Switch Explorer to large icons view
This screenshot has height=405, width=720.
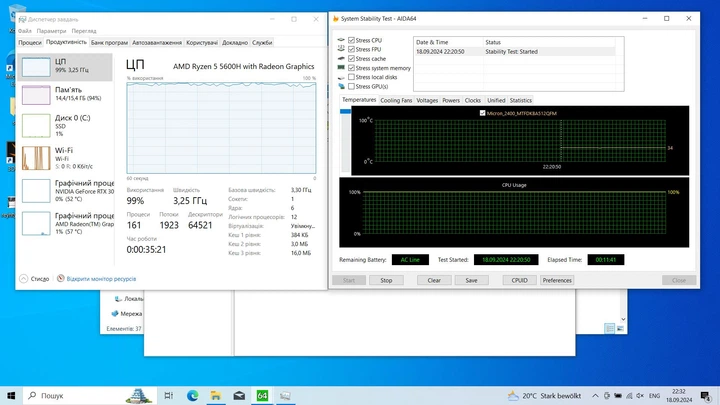coord(620,328)
